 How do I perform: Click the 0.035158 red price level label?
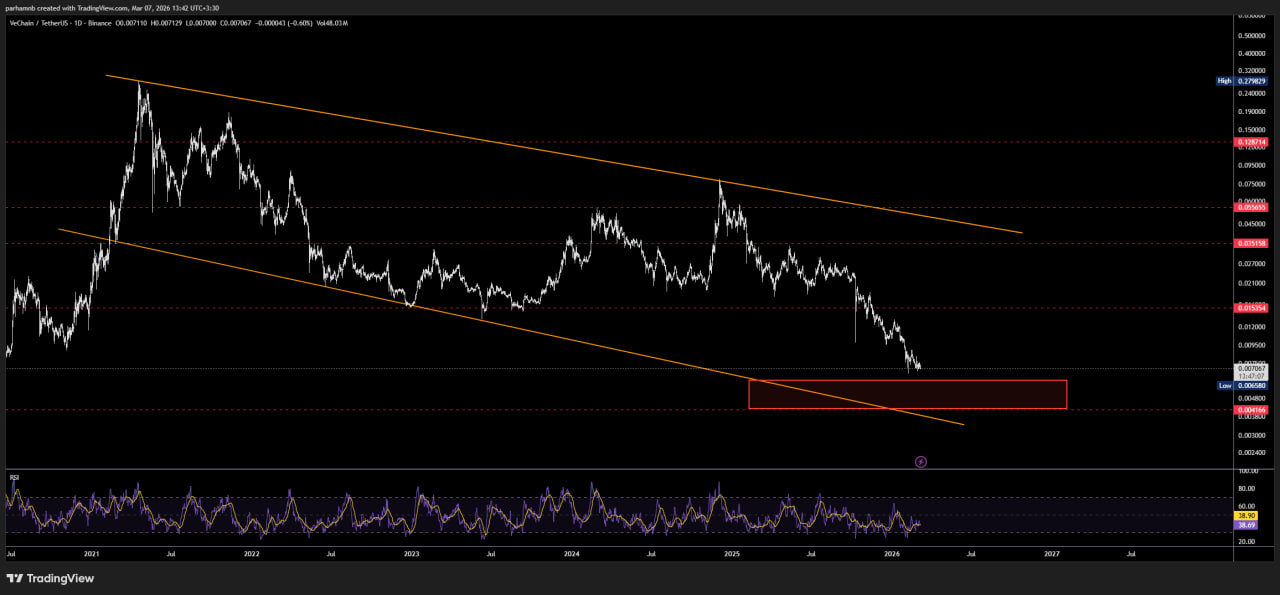coord(1252,243)
